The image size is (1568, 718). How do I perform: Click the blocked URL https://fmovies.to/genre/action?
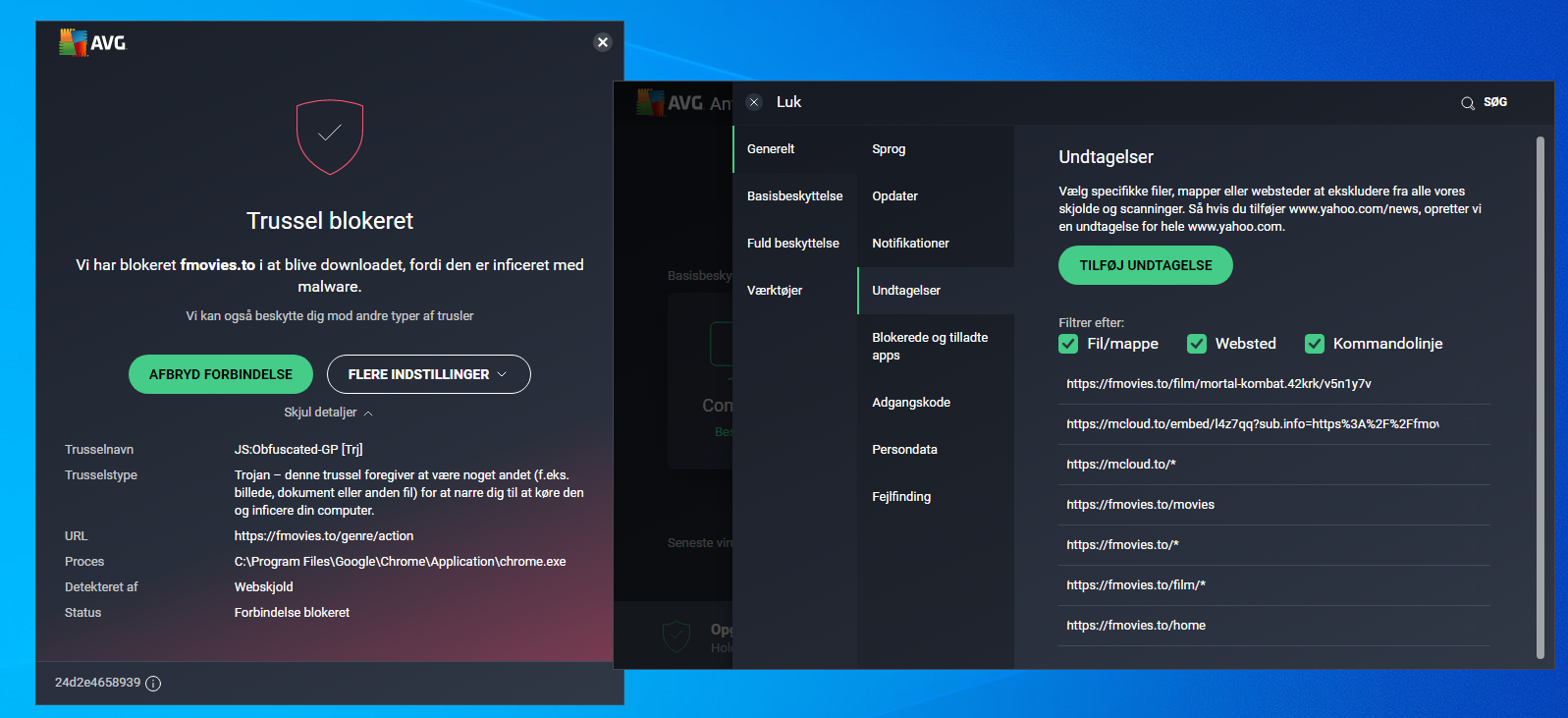[324, 536]
